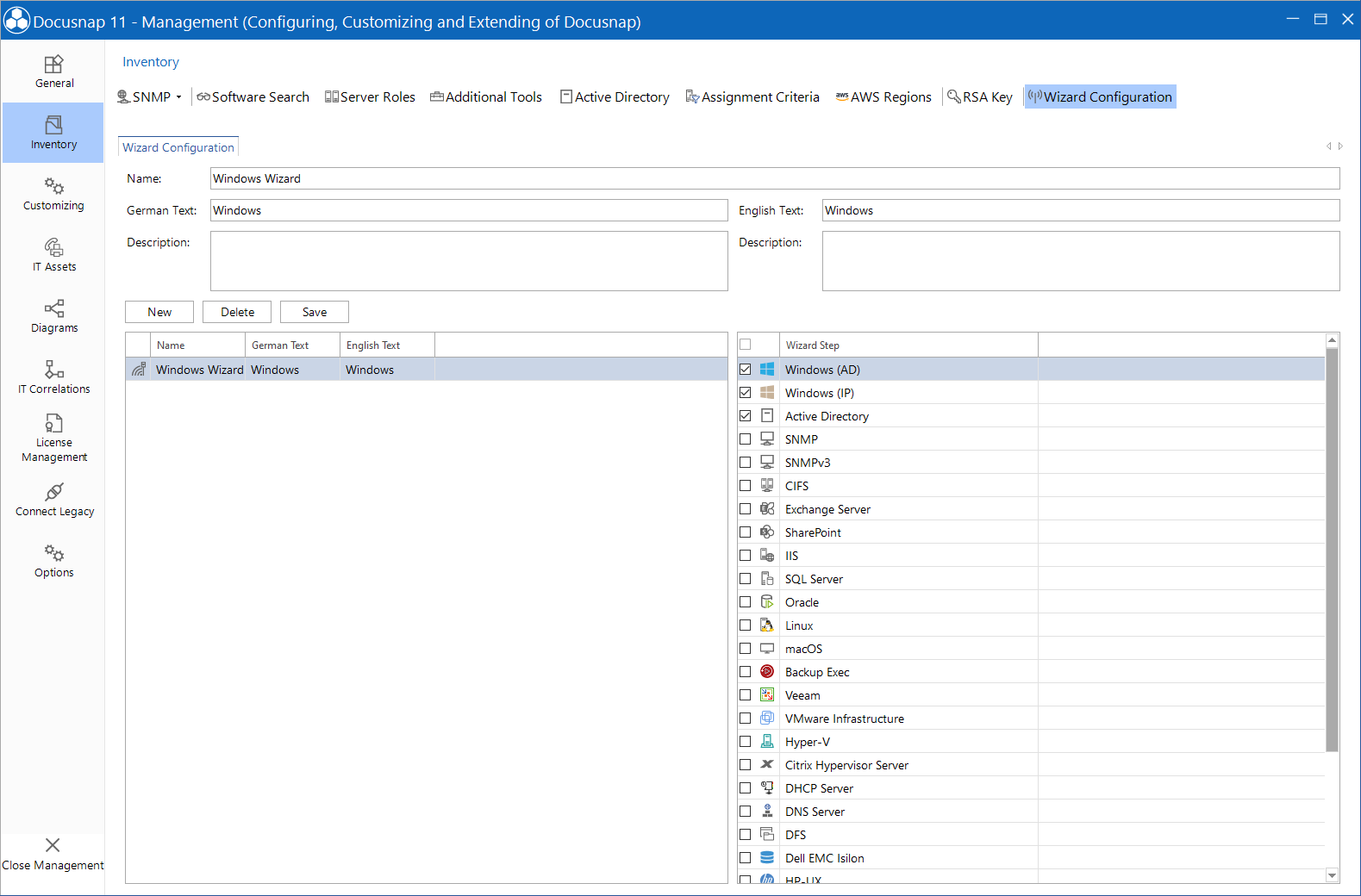This screenshot has width=1361, height=896.
Task: Click the New button
Action: pyautogui.click(x=159, y=312)
